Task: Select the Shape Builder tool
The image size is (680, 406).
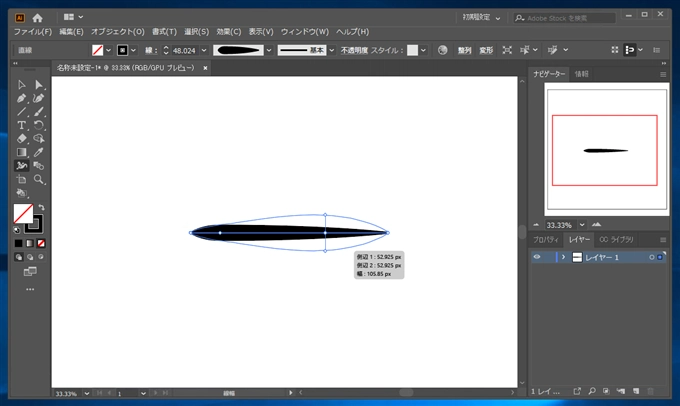Action: [39, 138]
